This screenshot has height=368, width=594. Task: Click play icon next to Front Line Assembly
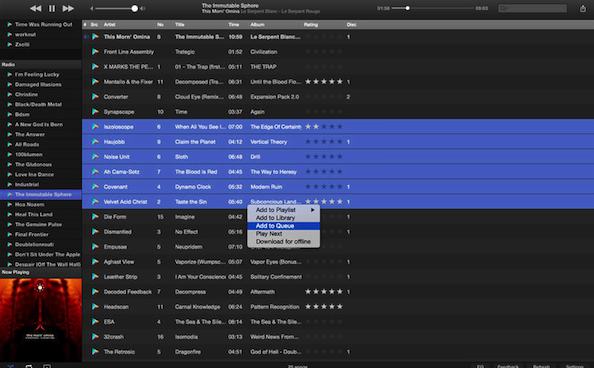coord(95,52)
